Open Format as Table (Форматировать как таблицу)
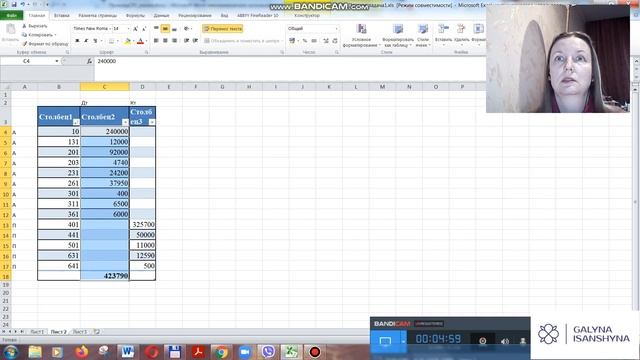 click(398, 35)
